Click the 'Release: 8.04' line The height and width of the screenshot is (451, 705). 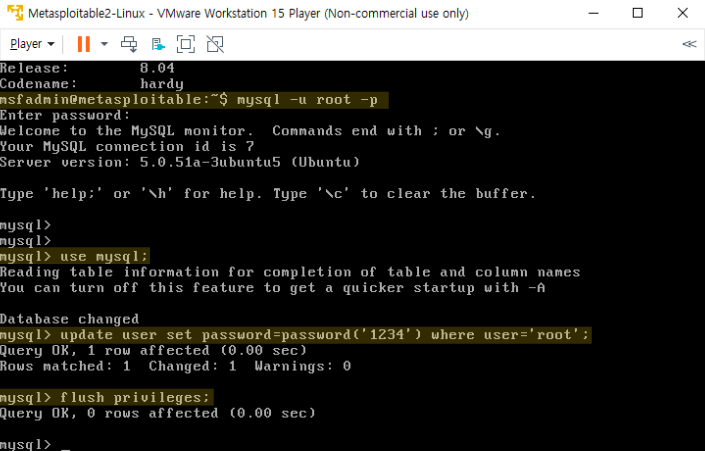(87, 68)
